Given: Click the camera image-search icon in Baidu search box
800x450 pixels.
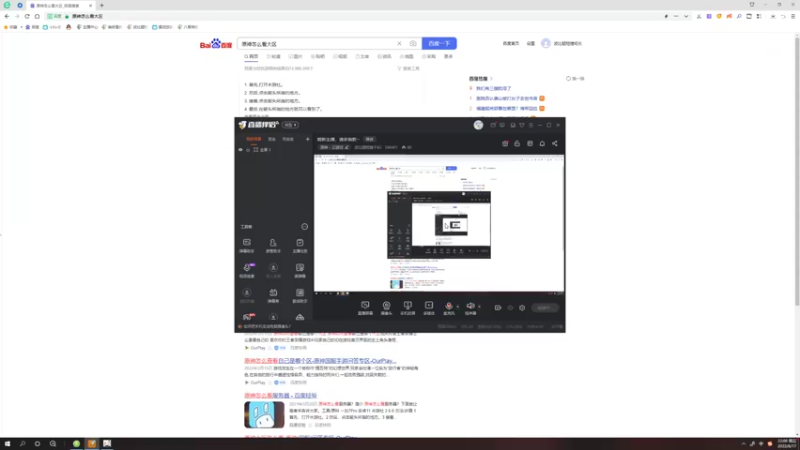Looking at the screenshot, I should pos(413,44).
